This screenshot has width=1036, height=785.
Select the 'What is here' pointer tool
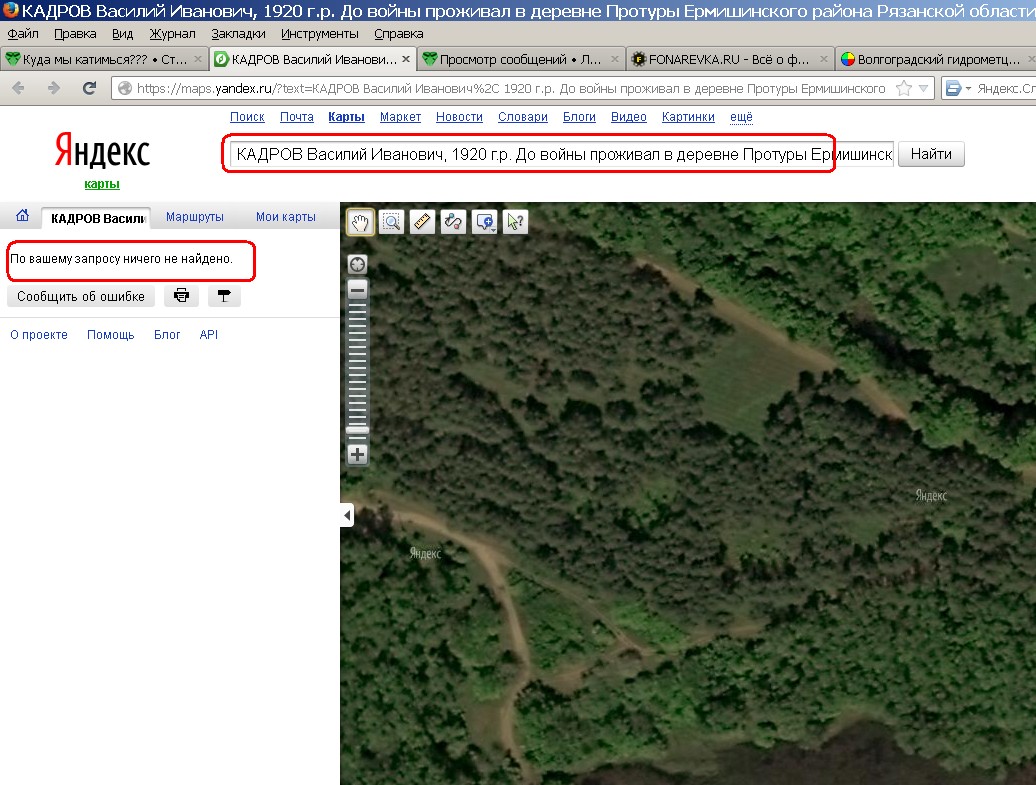pyautogui.click(x=515, y=222)
